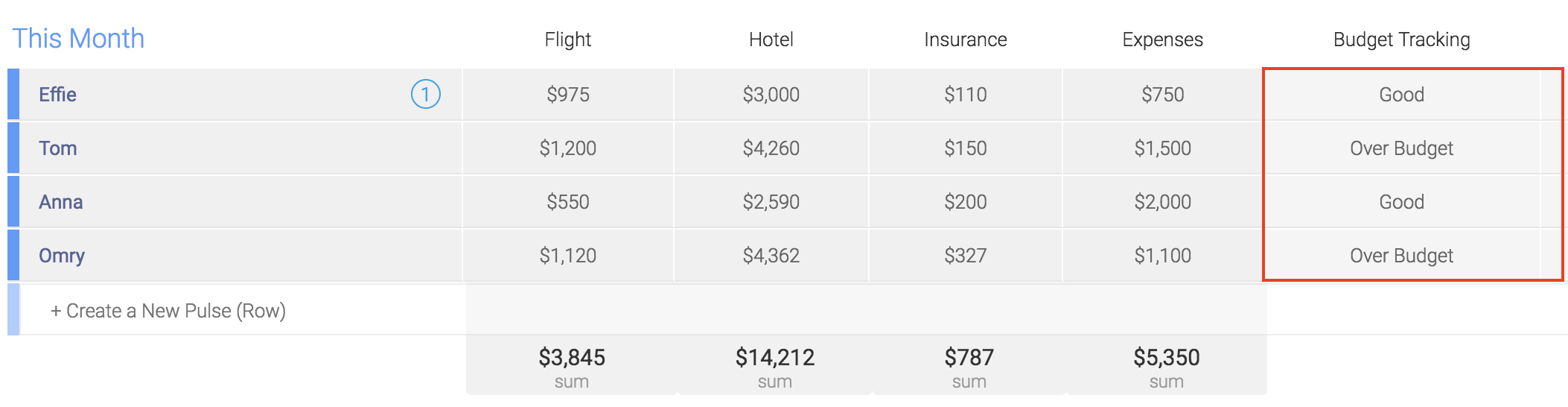Select Effie's blue row color bar

tap(13, 94)
